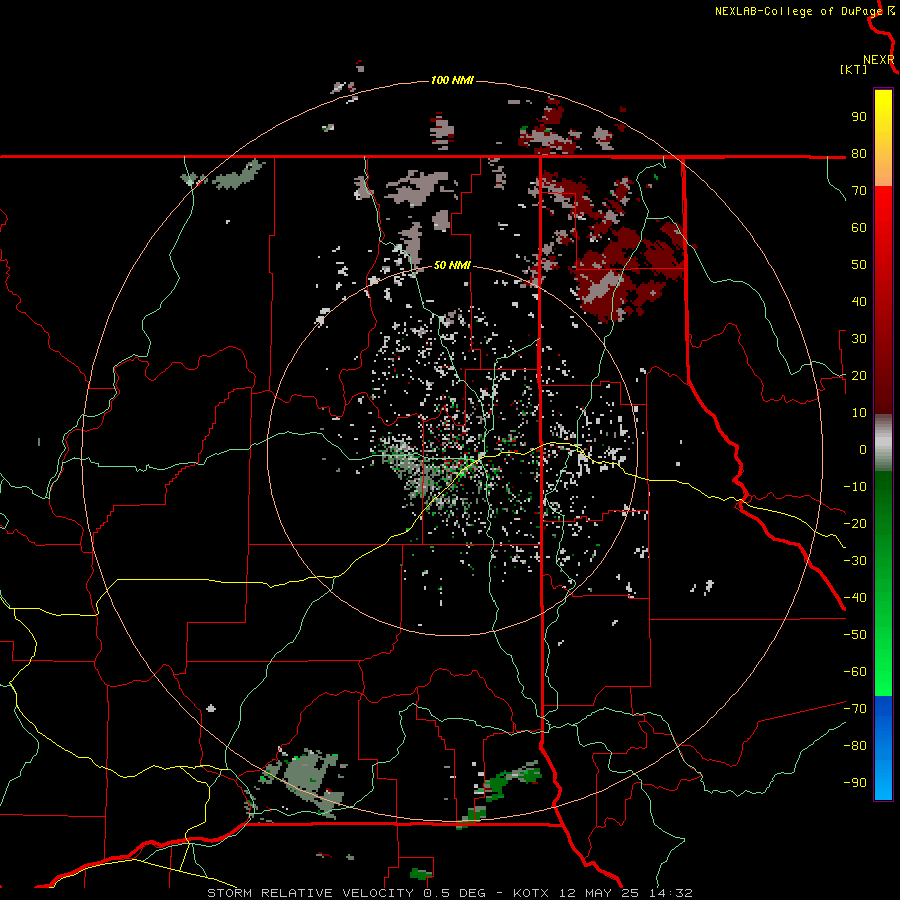The height and width of the screenshot is (900, 900).
Task: Select the "-60" scale value
Action: pos(855,672)
